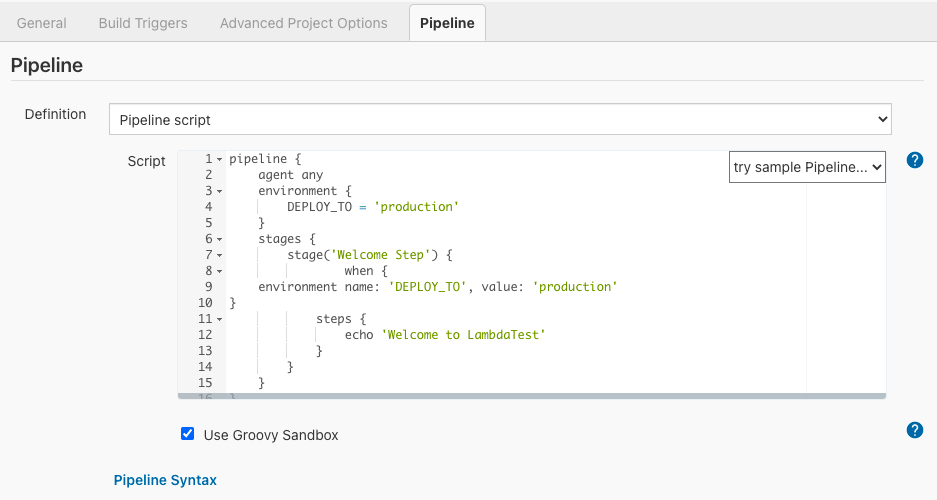Open the Advanced Project Options tab
The height and width of the screenshot is (500, 937).
click(303, 23)
